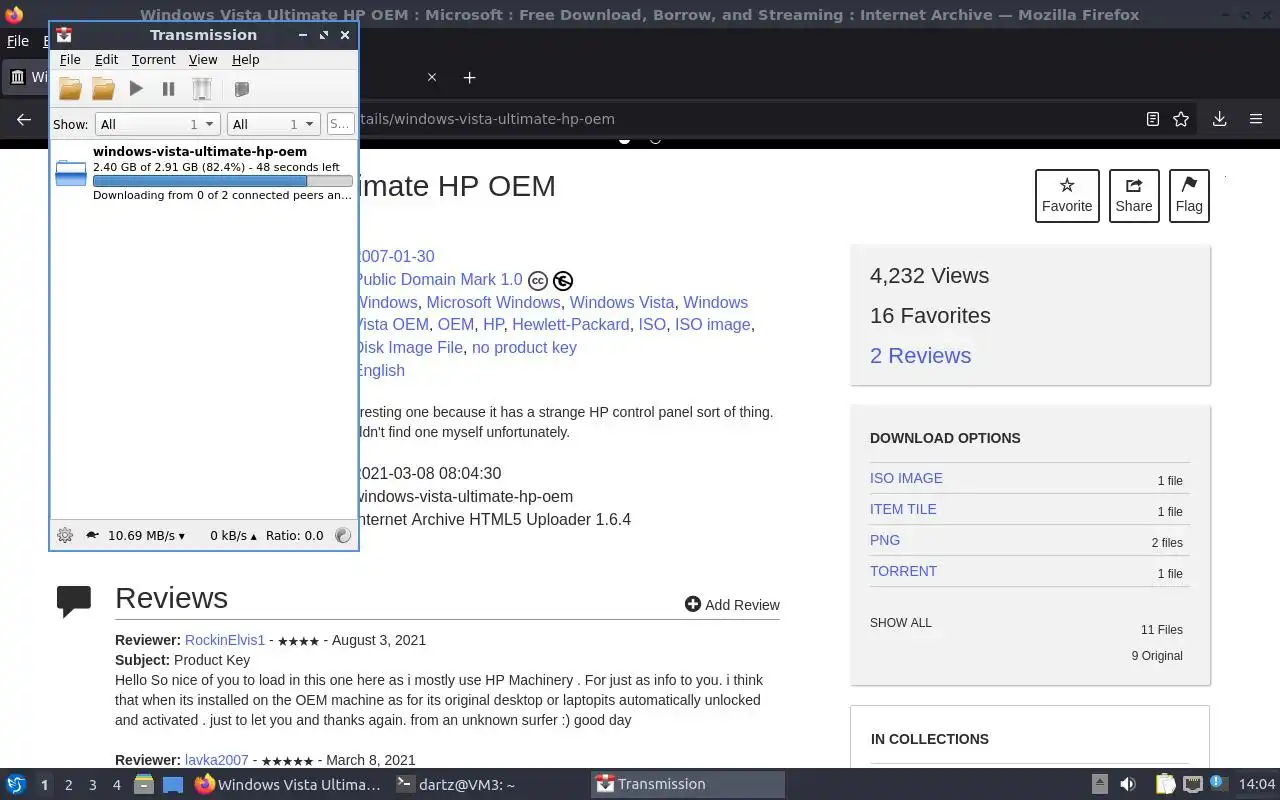Switch to workspace 2 in taskbar
The height and width of the screenshot is (800, 1280).
[x=68, y=785]
